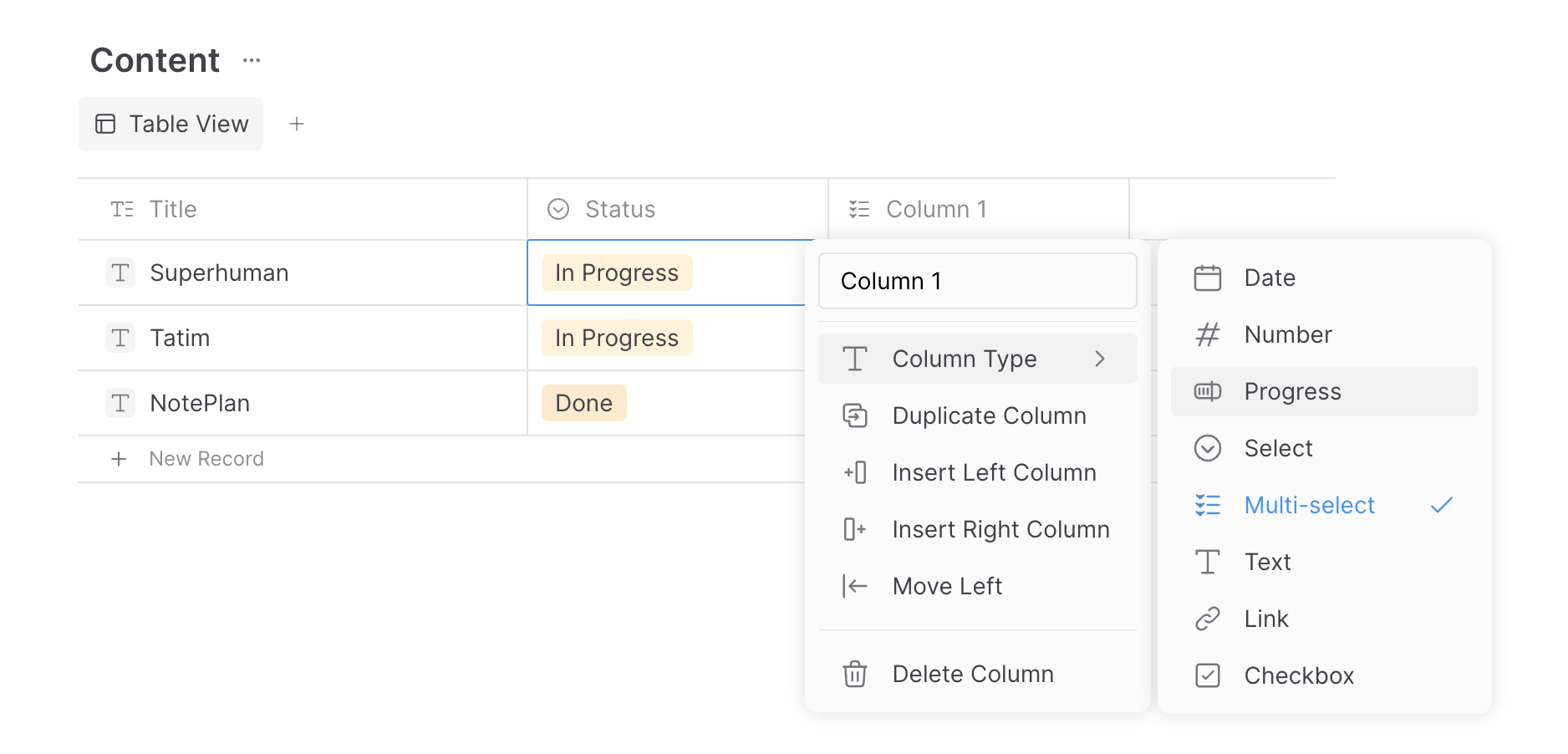Expand the Column Type submenu
The image size is (1568, 754).
point(965,359)
